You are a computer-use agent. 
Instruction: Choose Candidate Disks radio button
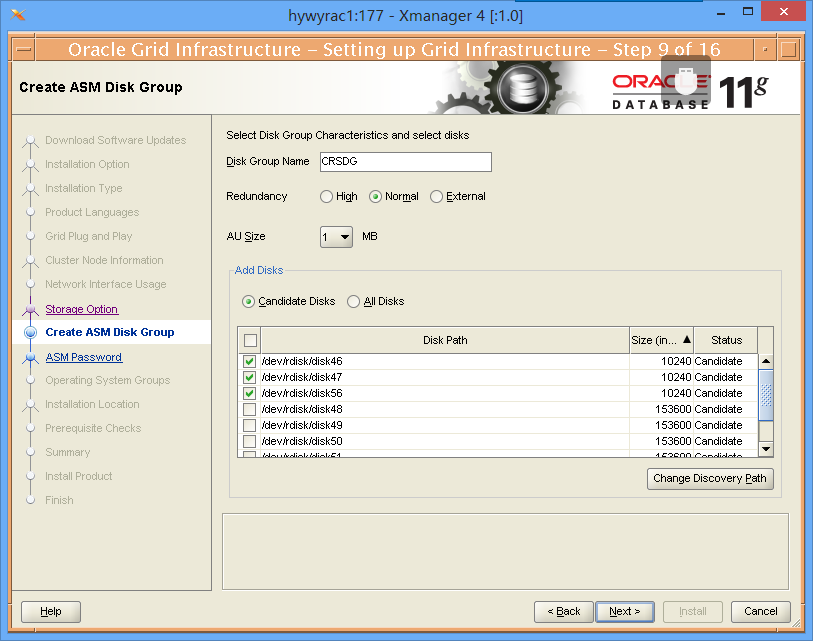[x=248, y=301]
